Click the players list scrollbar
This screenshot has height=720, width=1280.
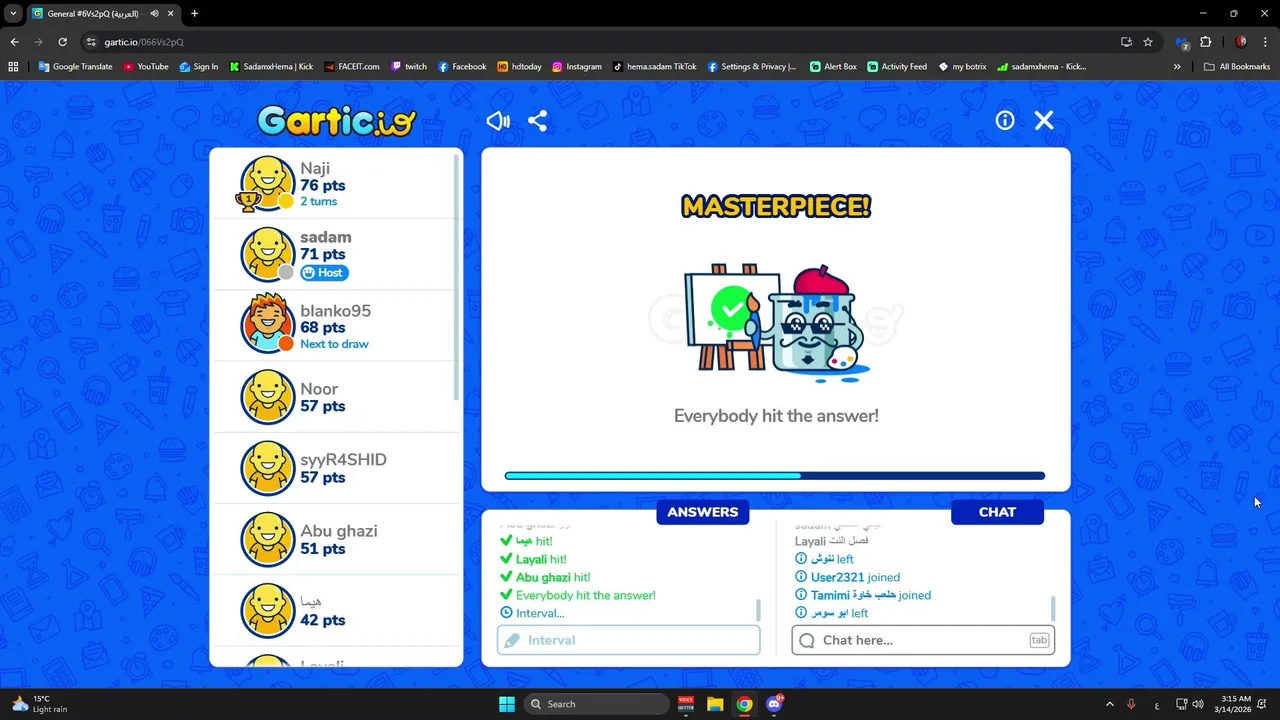[457, 278]
